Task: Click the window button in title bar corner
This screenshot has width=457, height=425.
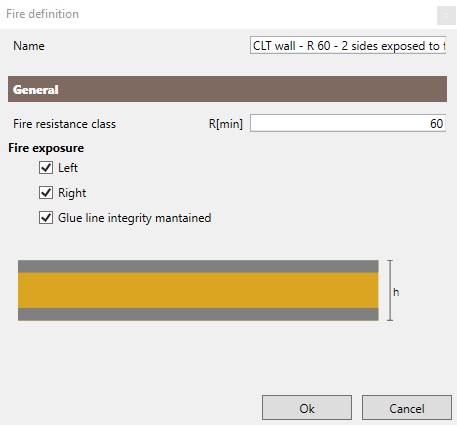Action: click(x=446, y=15)
